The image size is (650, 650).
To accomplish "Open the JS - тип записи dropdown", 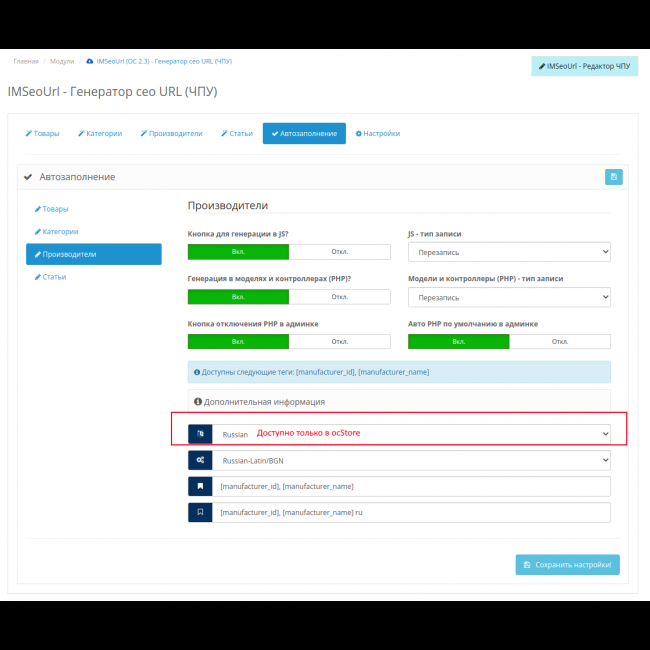I will coord(509,253).
